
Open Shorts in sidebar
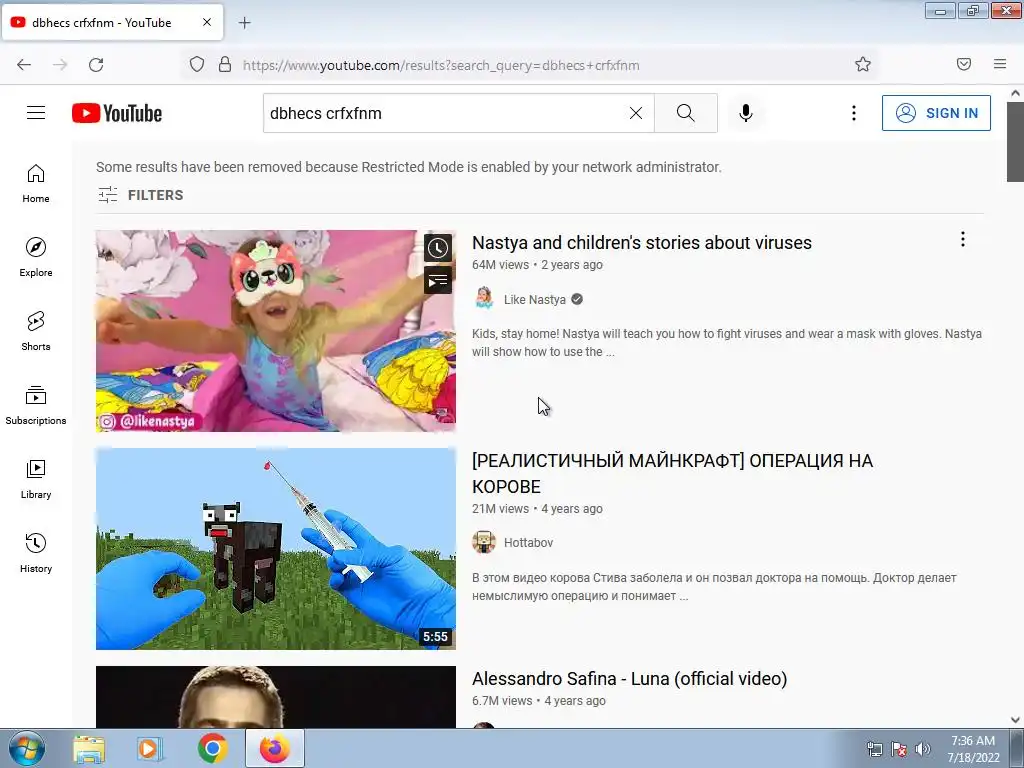click(x=36, y=331)
